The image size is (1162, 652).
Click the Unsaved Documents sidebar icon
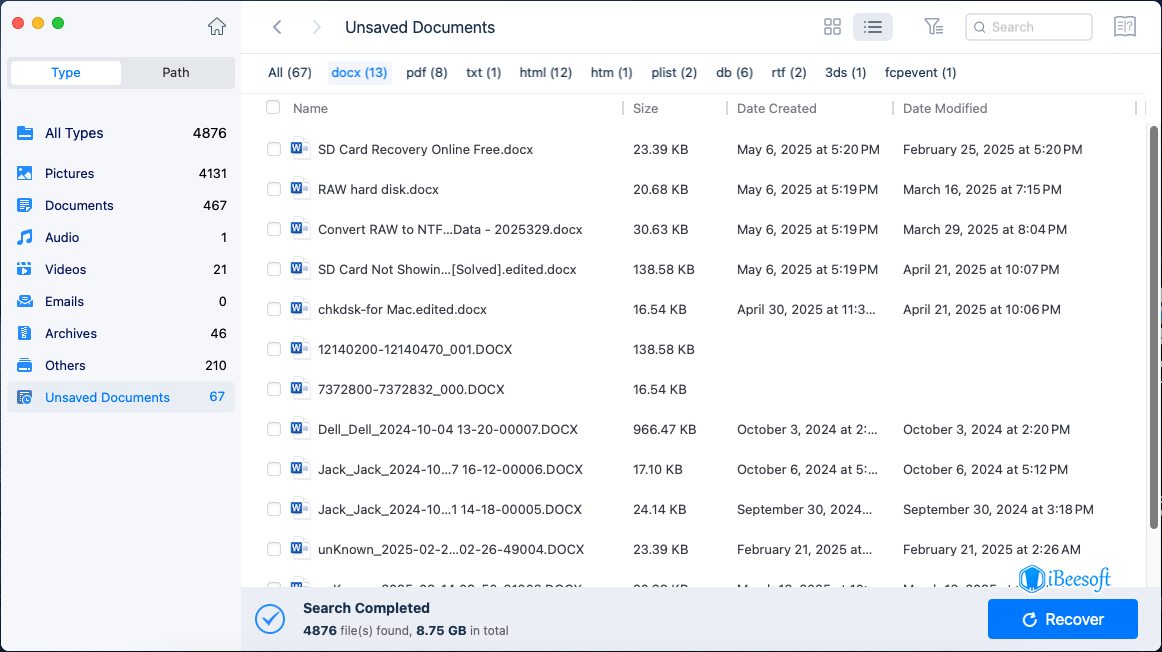pos(24,397)
